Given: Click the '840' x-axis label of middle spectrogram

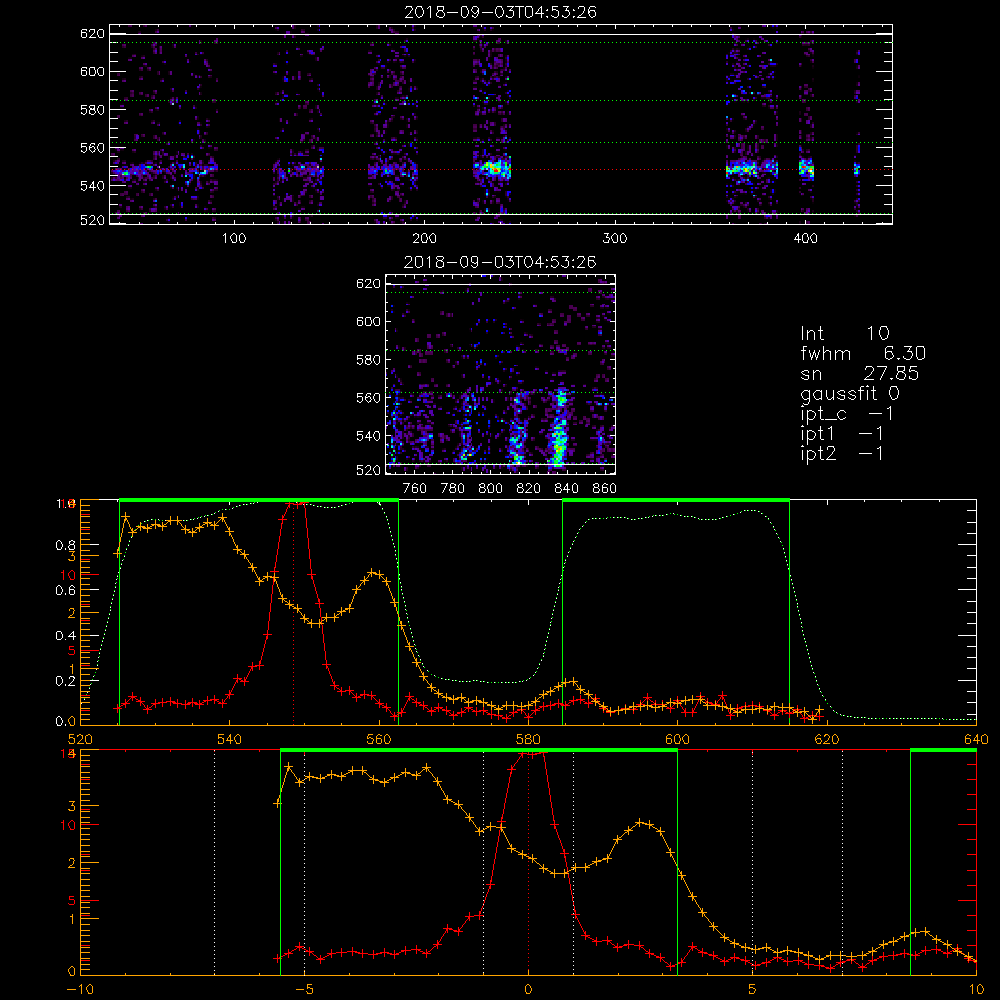Looking at the screenshot, I should [x=566, y=489].
